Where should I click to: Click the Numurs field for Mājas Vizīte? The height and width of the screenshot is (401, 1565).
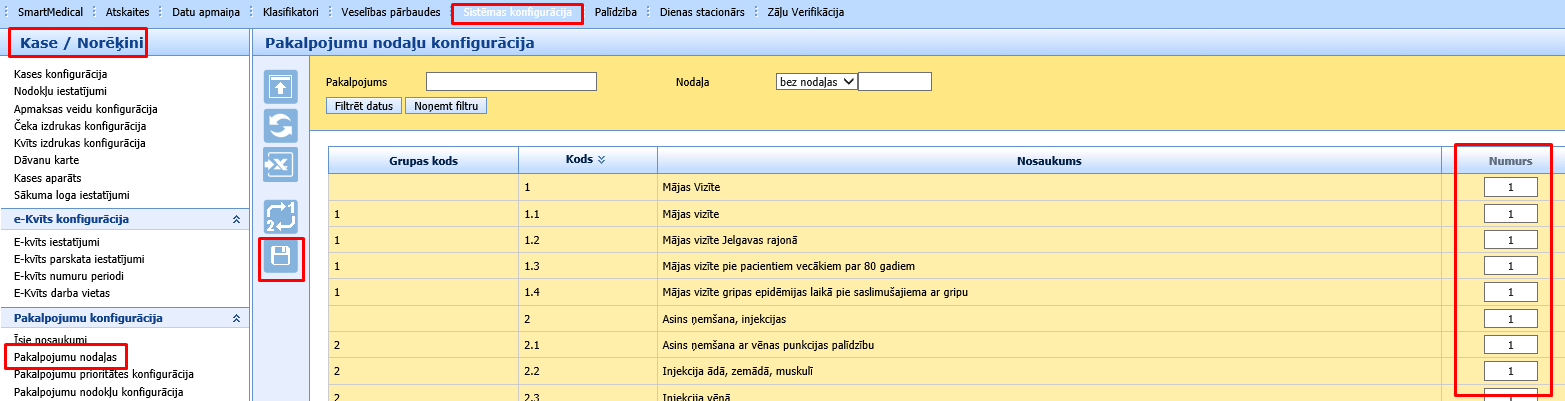click(x=1510, y=187)
